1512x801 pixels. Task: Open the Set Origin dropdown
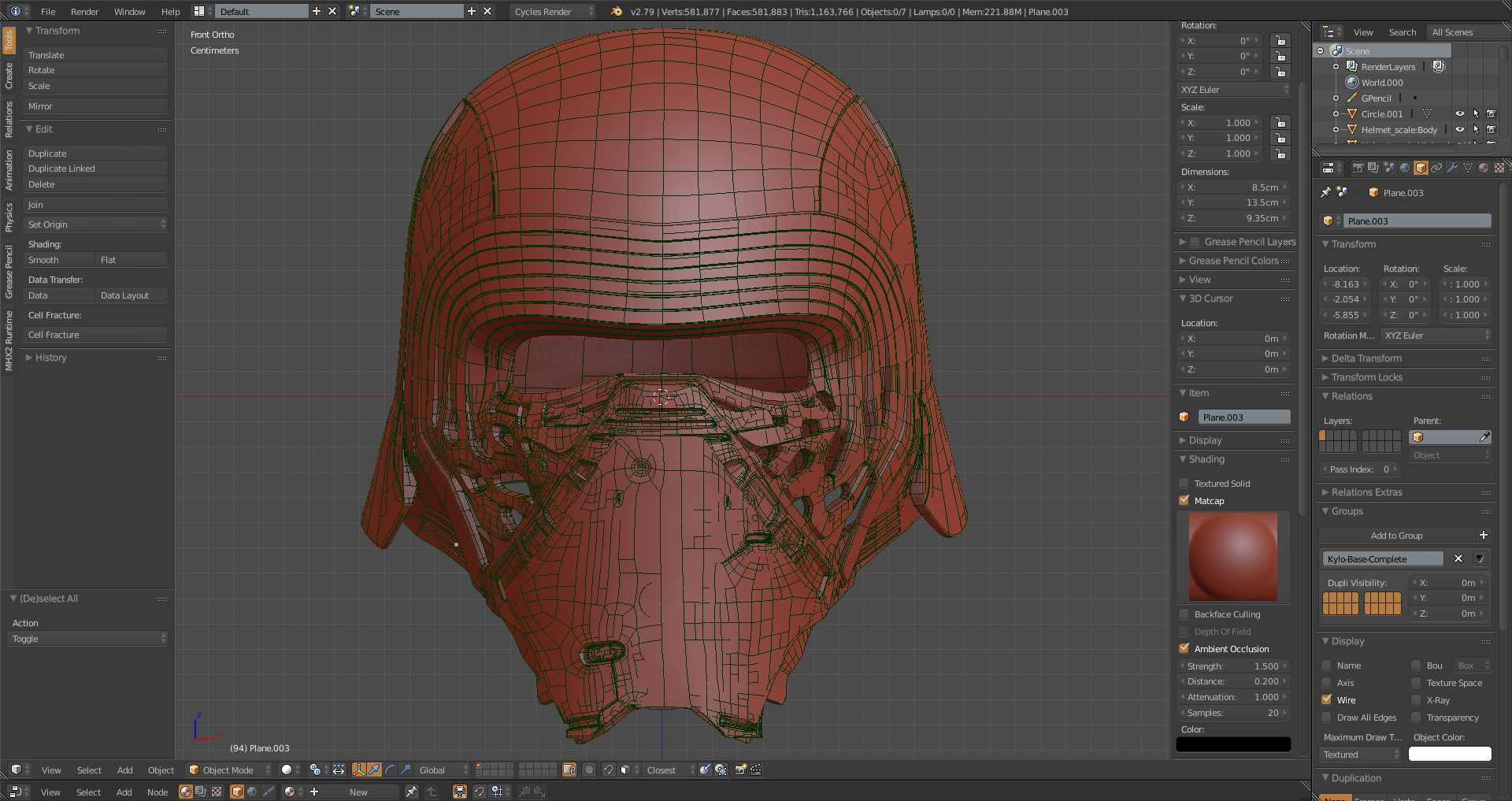[96, 224]
